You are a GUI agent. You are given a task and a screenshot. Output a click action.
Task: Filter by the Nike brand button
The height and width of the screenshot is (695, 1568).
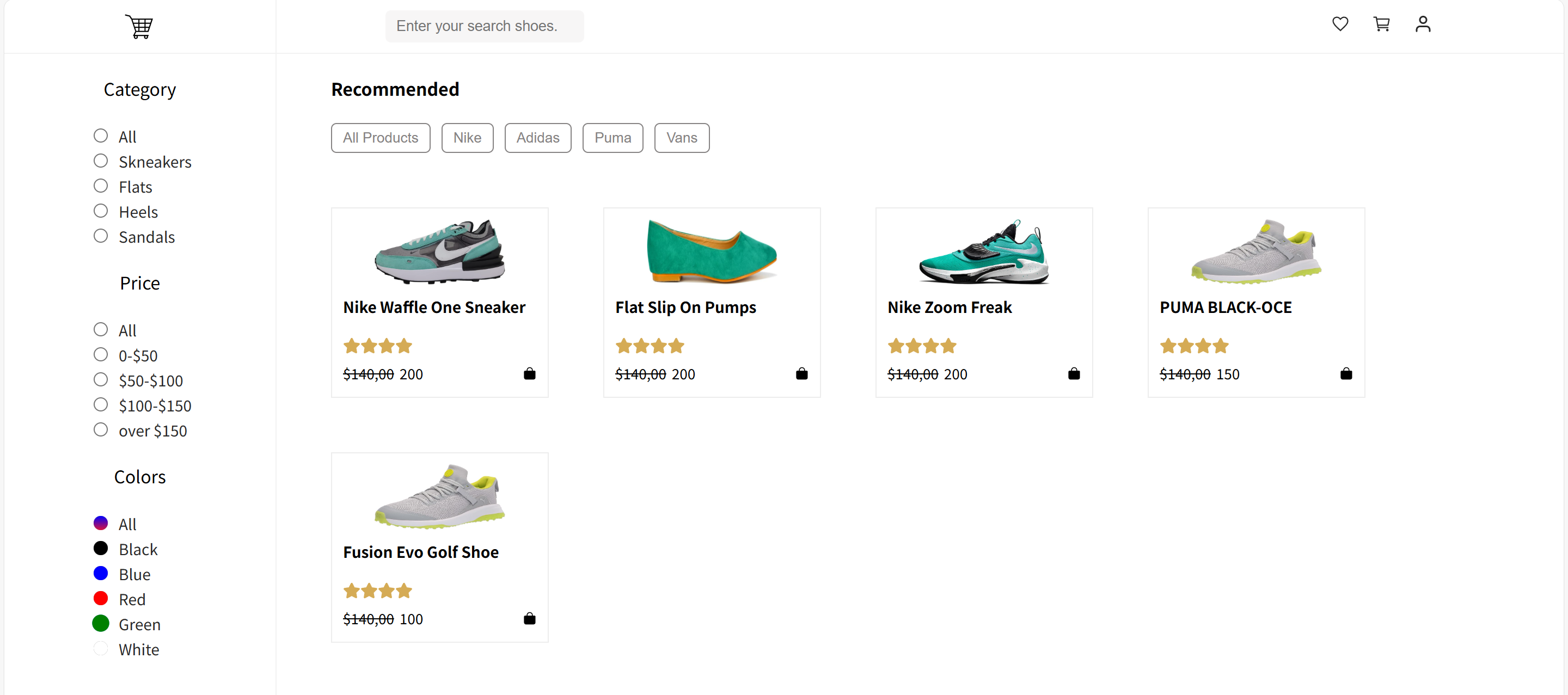(467, 138)
